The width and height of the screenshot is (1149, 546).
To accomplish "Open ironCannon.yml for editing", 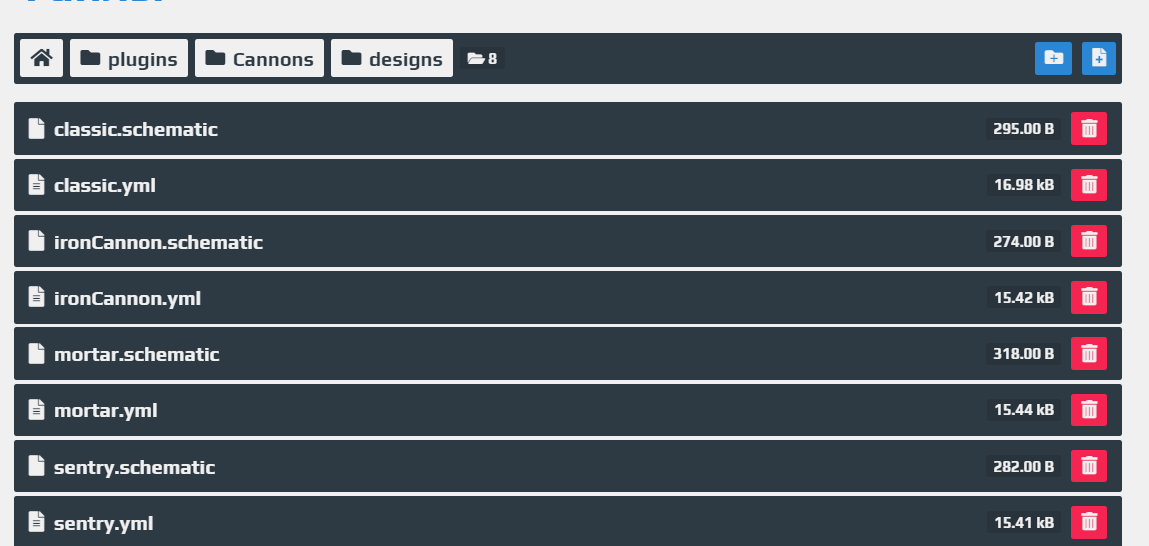I will 128,298.
